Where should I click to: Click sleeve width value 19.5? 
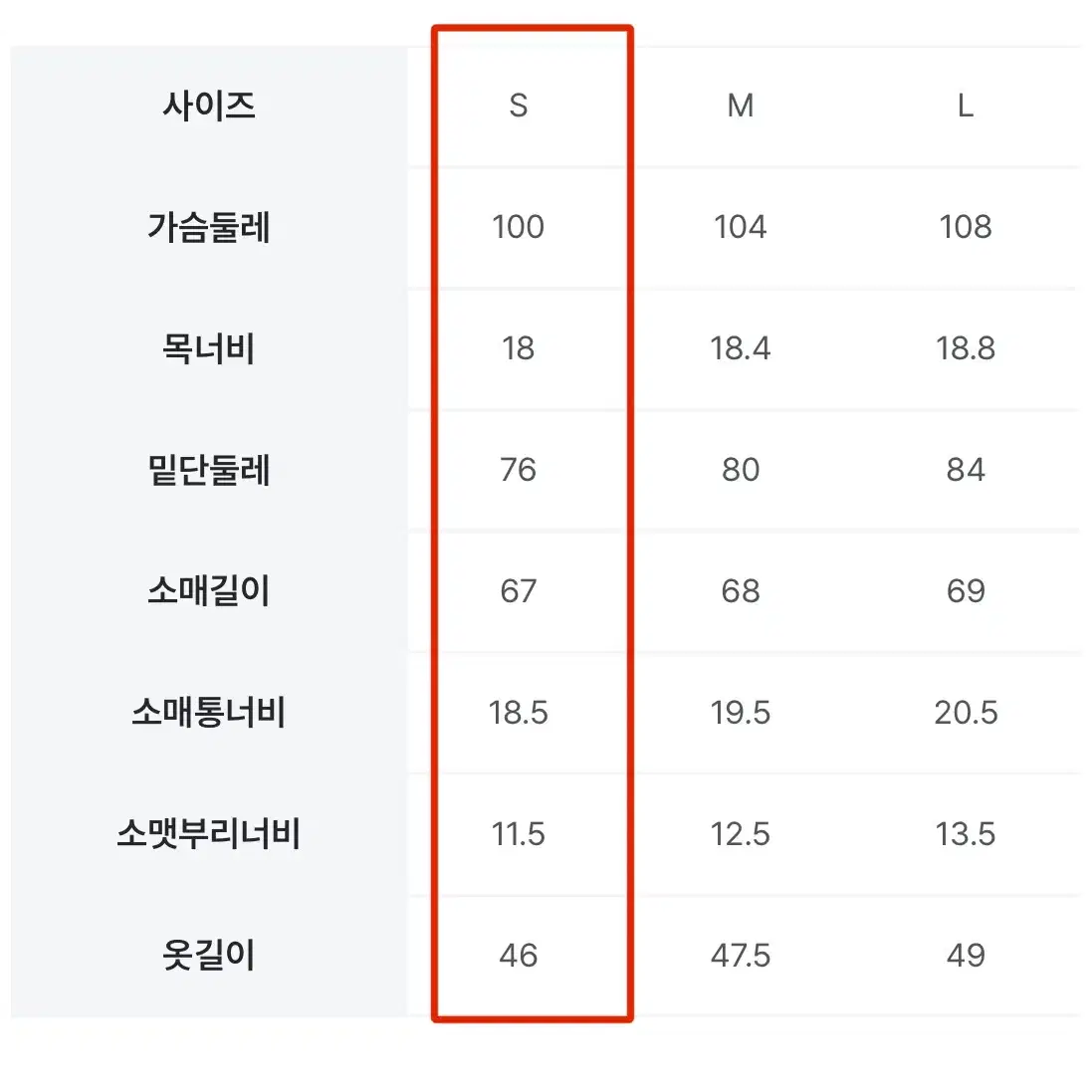[741, 713]
